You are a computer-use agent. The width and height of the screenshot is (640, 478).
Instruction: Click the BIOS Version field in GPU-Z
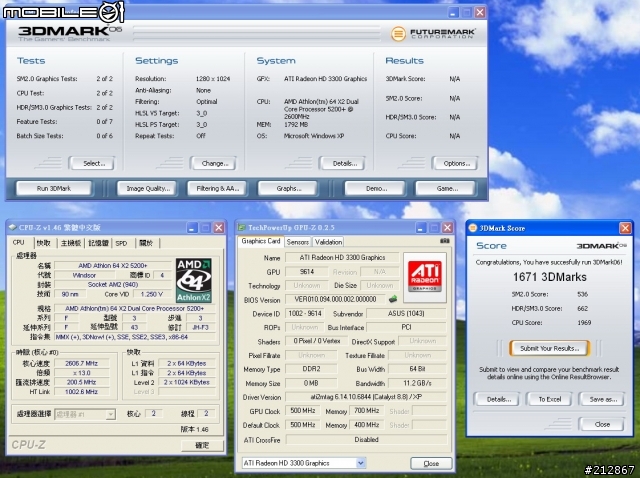coord(336,299)
